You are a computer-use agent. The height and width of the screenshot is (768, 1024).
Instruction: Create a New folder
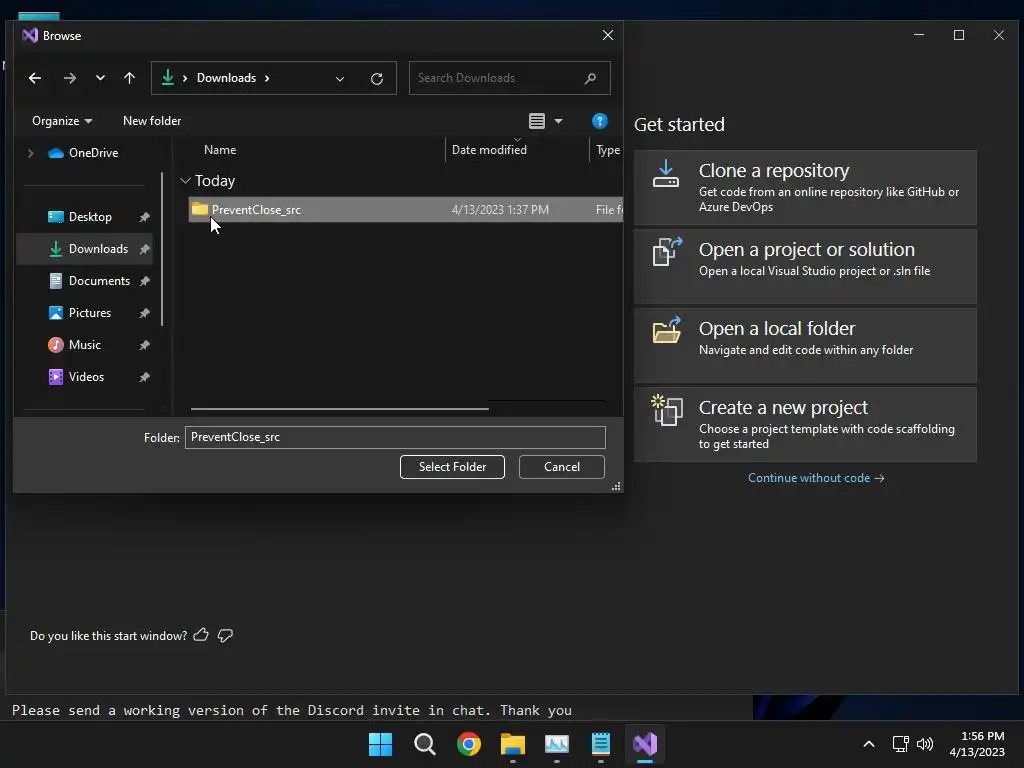tap(152, 121)
